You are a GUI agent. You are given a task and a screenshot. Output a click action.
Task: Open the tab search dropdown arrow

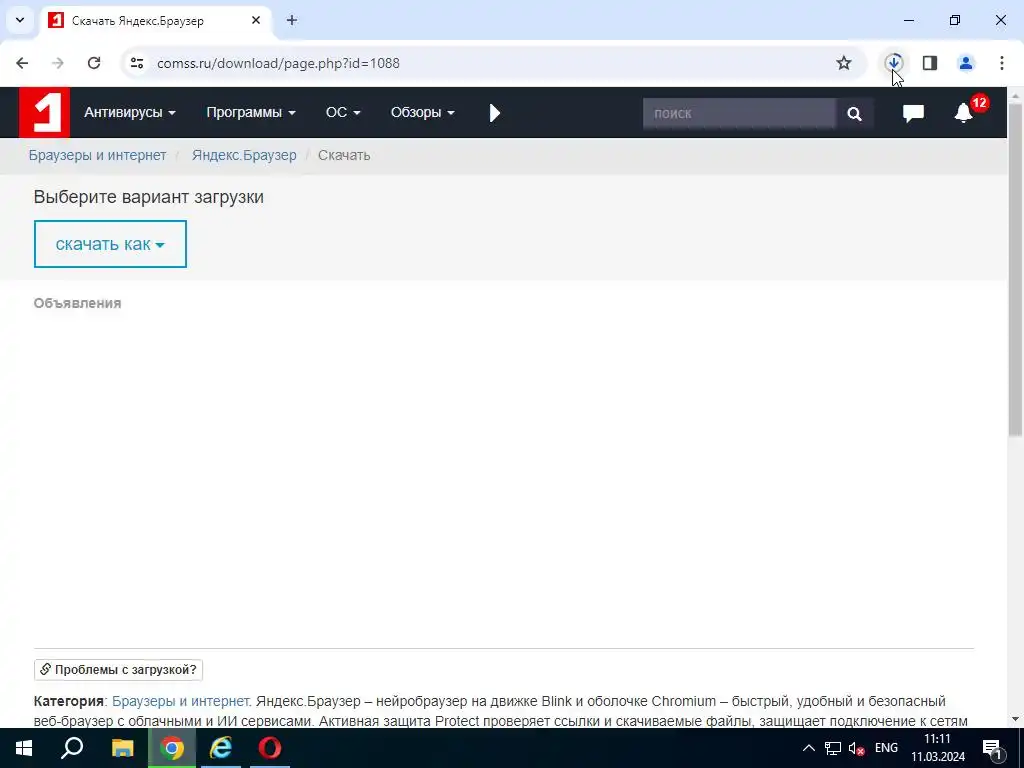point(20,20)
